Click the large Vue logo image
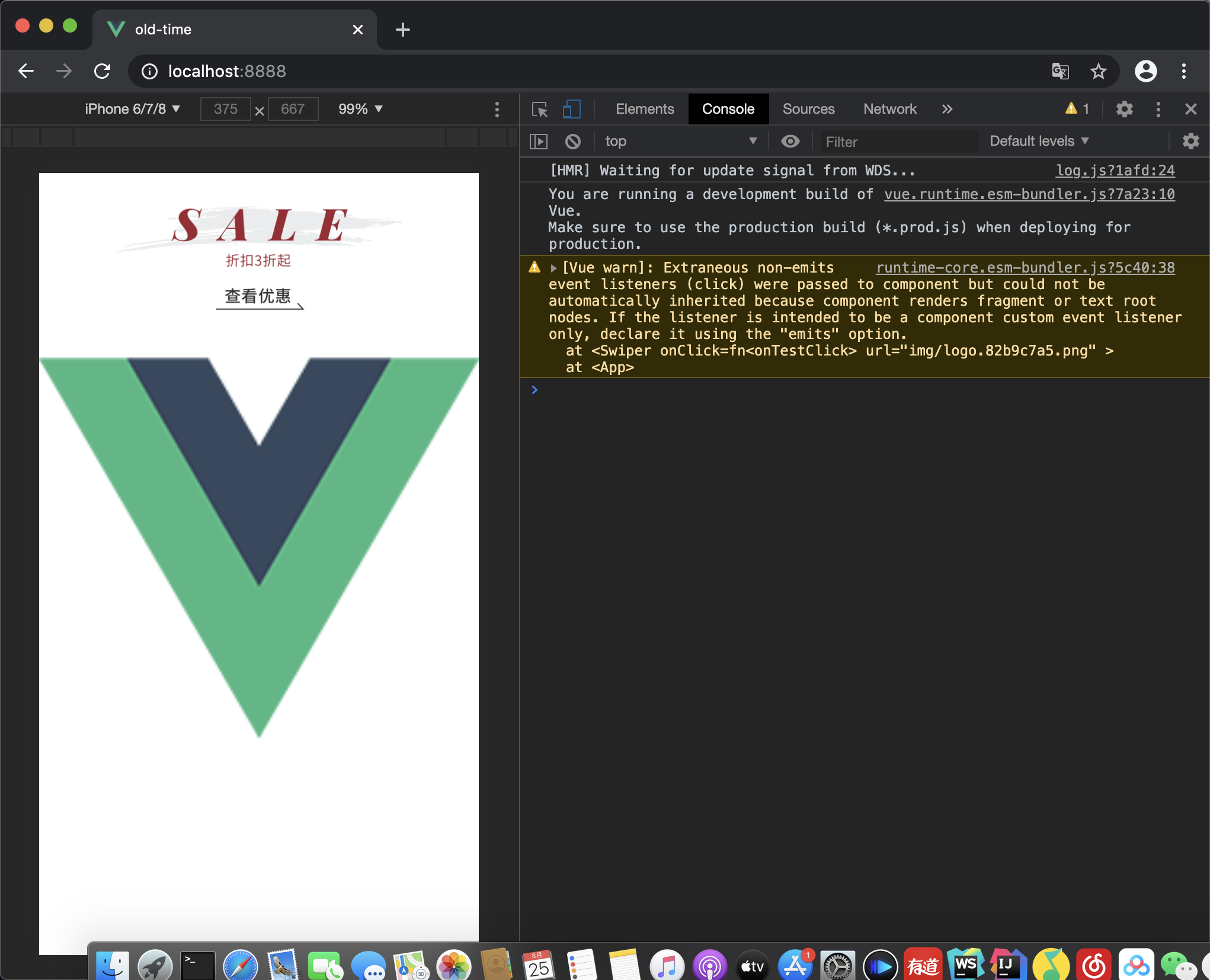Image resolution: width=1210 pixels, height=980 pixels. click(259, 547)
